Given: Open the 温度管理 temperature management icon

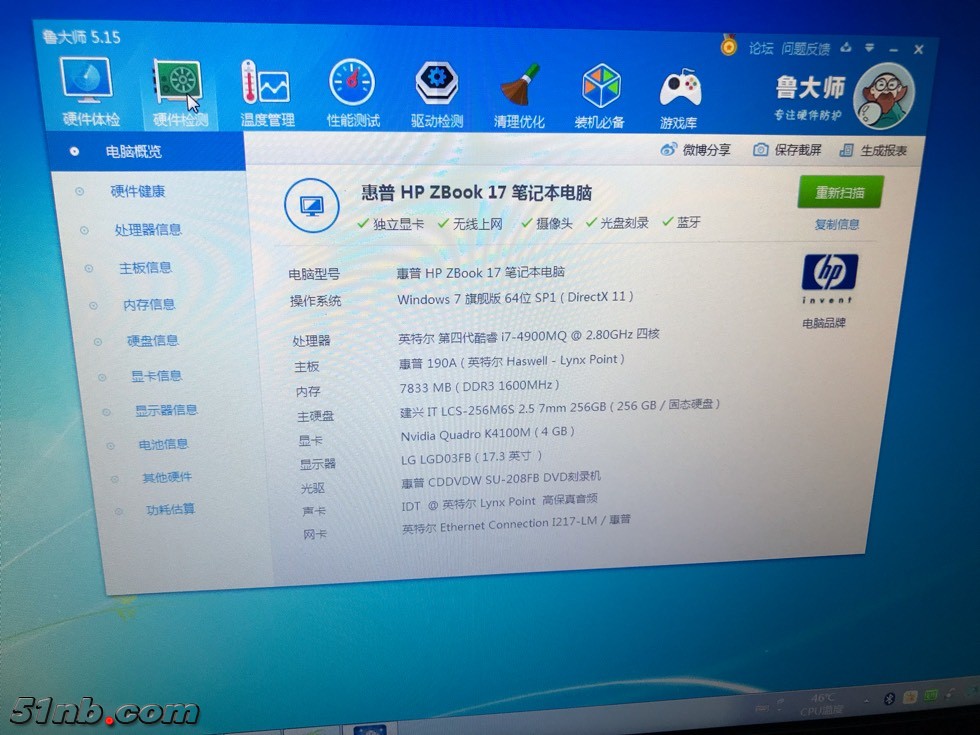Looking at the screenshot, I should click(266, 93).
